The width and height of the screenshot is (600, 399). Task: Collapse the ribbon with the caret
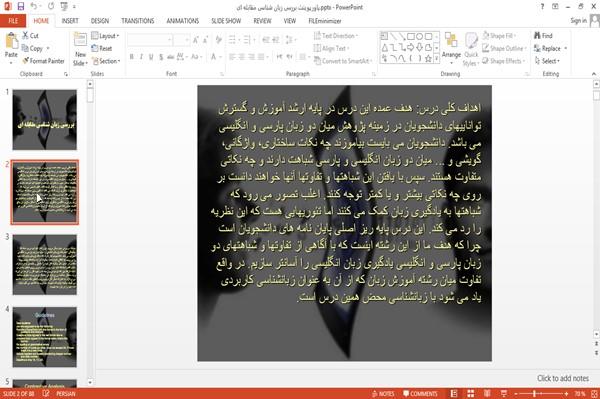point(594,74)
